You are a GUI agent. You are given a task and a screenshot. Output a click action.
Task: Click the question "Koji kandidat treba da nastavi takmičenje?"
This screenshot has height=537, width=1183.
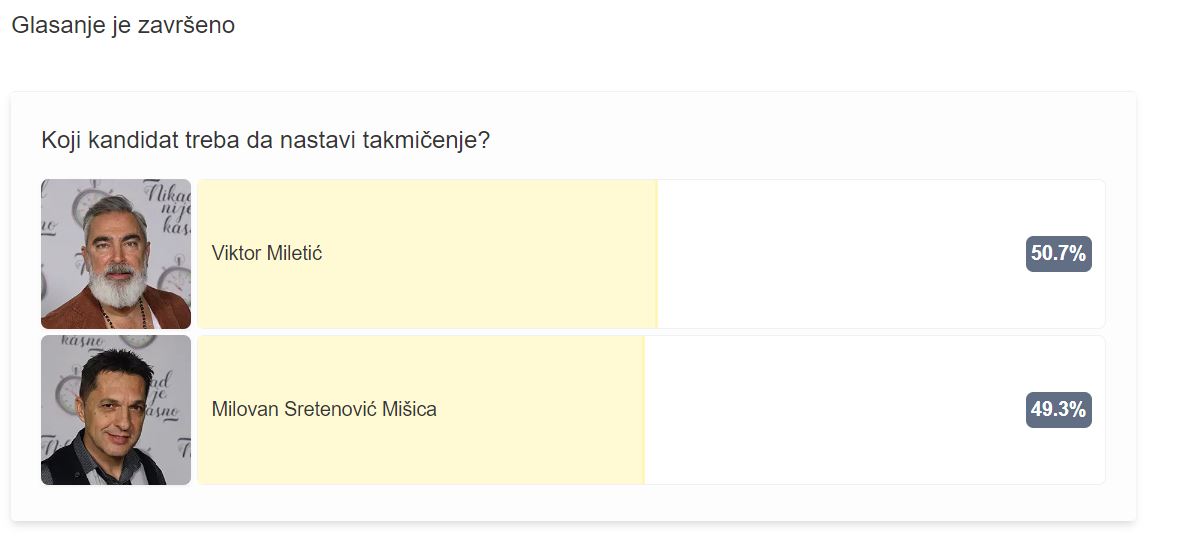pos(266,140)
